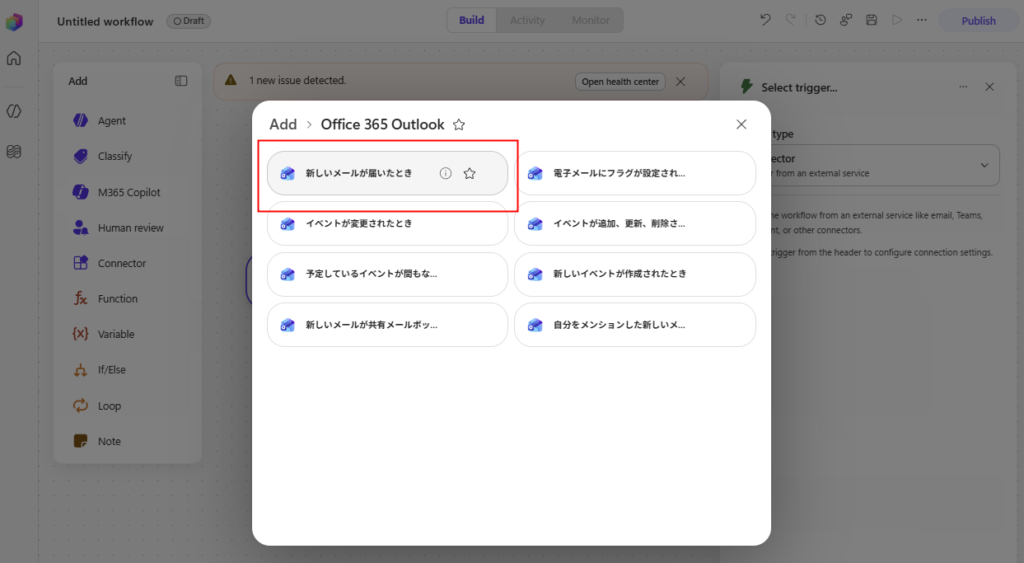Image resolution: width=1024 pixels, height=563 pixels.
Task: Click the warning icon in issue banner
Action: pos(231,80)
